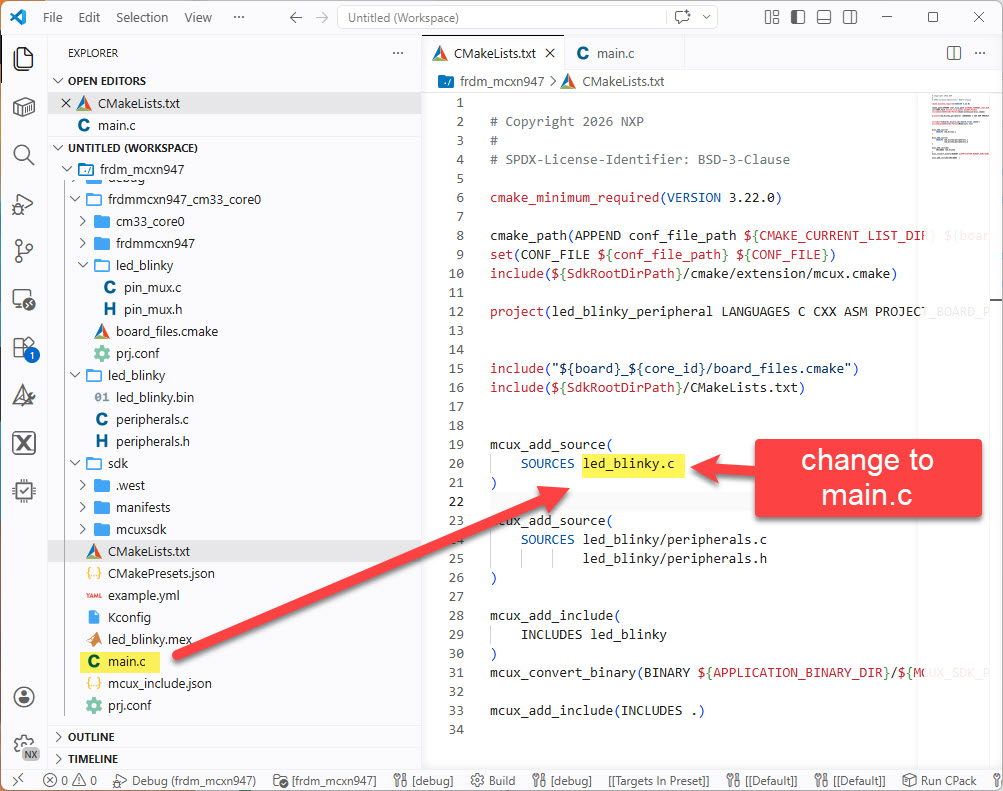Expand the OUTLINE section

pos(91,737)
